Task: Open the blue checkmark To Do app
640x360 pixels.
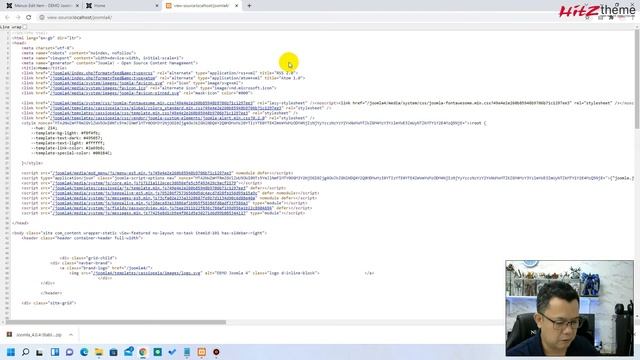Action: coord(172,352)
